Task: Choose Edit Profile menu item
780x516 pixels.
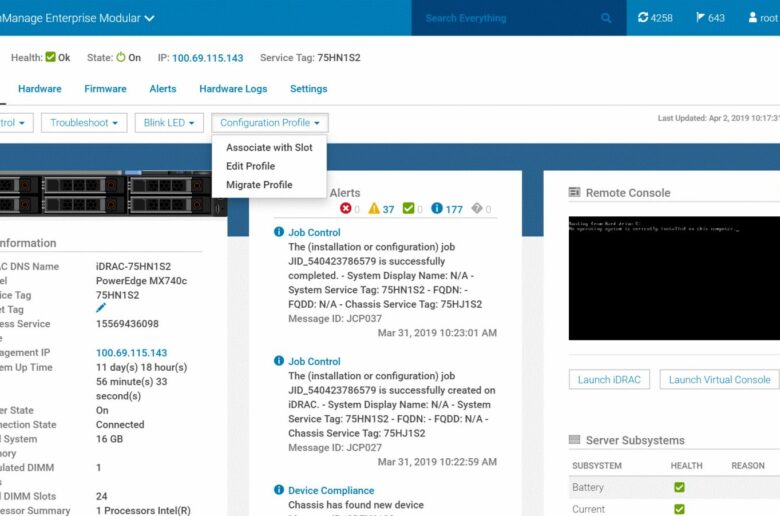Action: coord(251,166)
